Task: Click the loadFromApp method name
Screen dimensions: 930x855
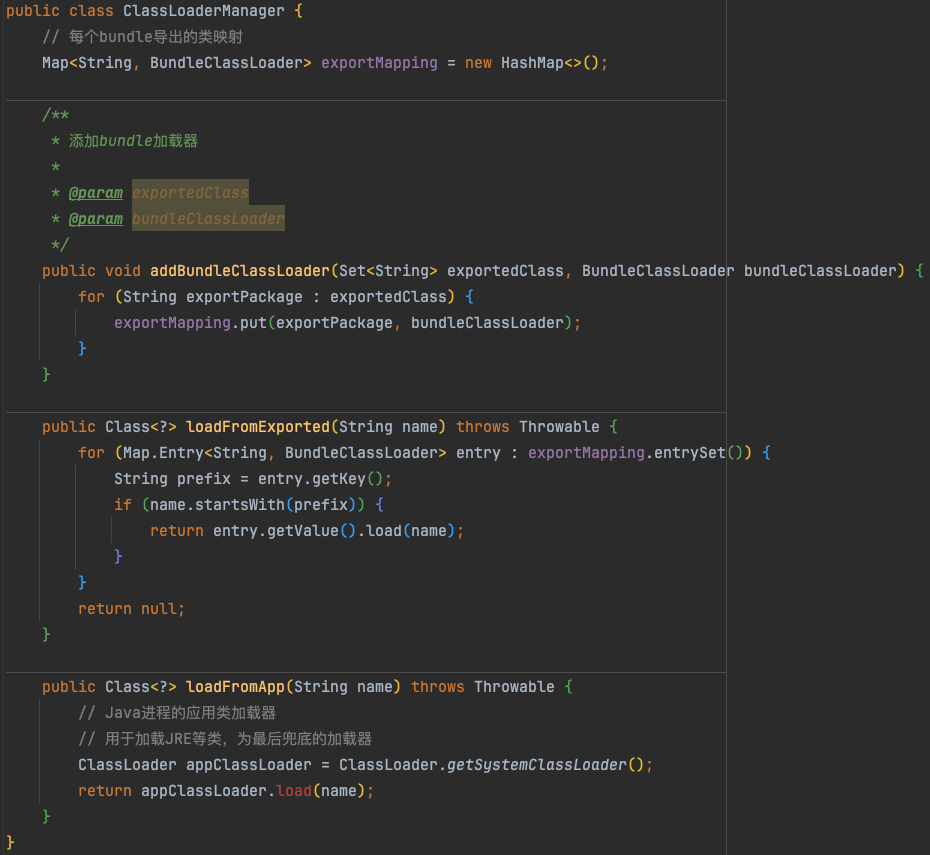Action: [235, 687]
